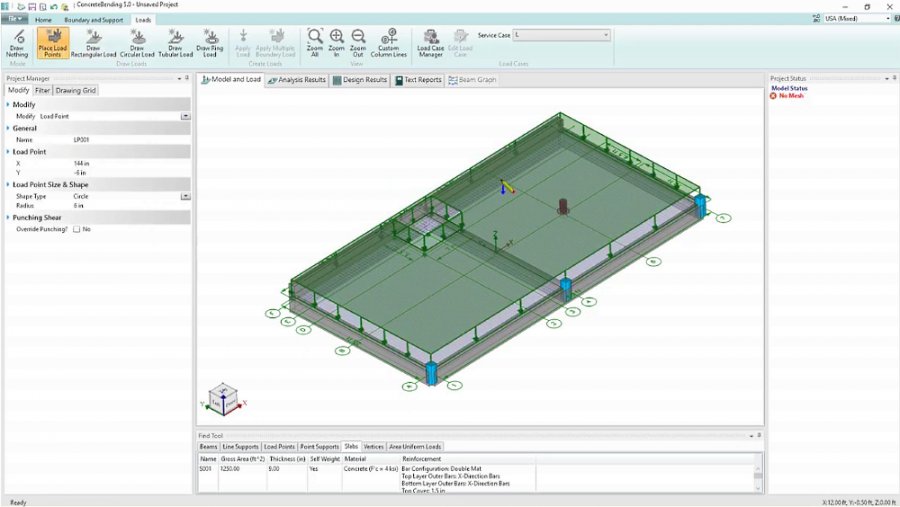Viewport: 900px width, 507px height.
Task: Open the Analysis Results tab
Action: tap(297, 80)
